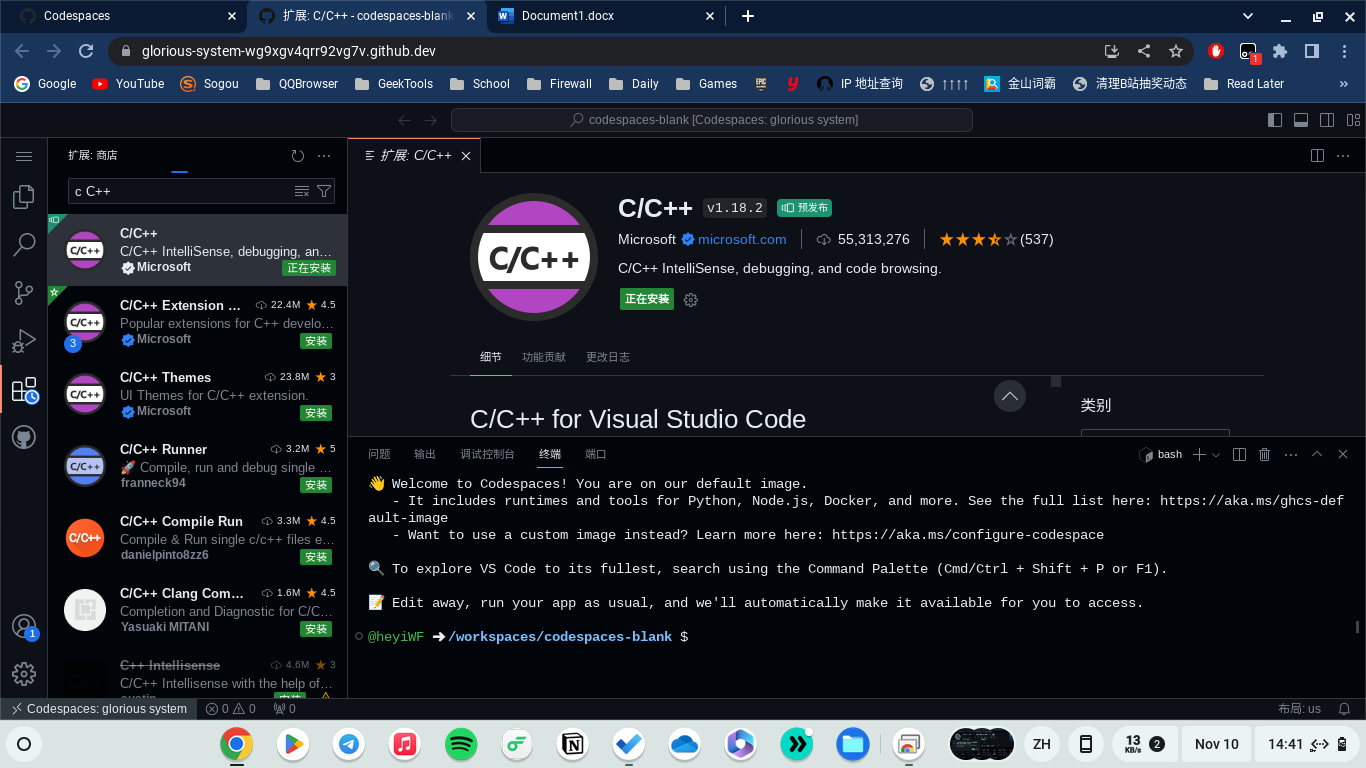This screenshot has width=1366, height=768.
Task: Open the Explorer view in activity bar
Action: point(24,197)
